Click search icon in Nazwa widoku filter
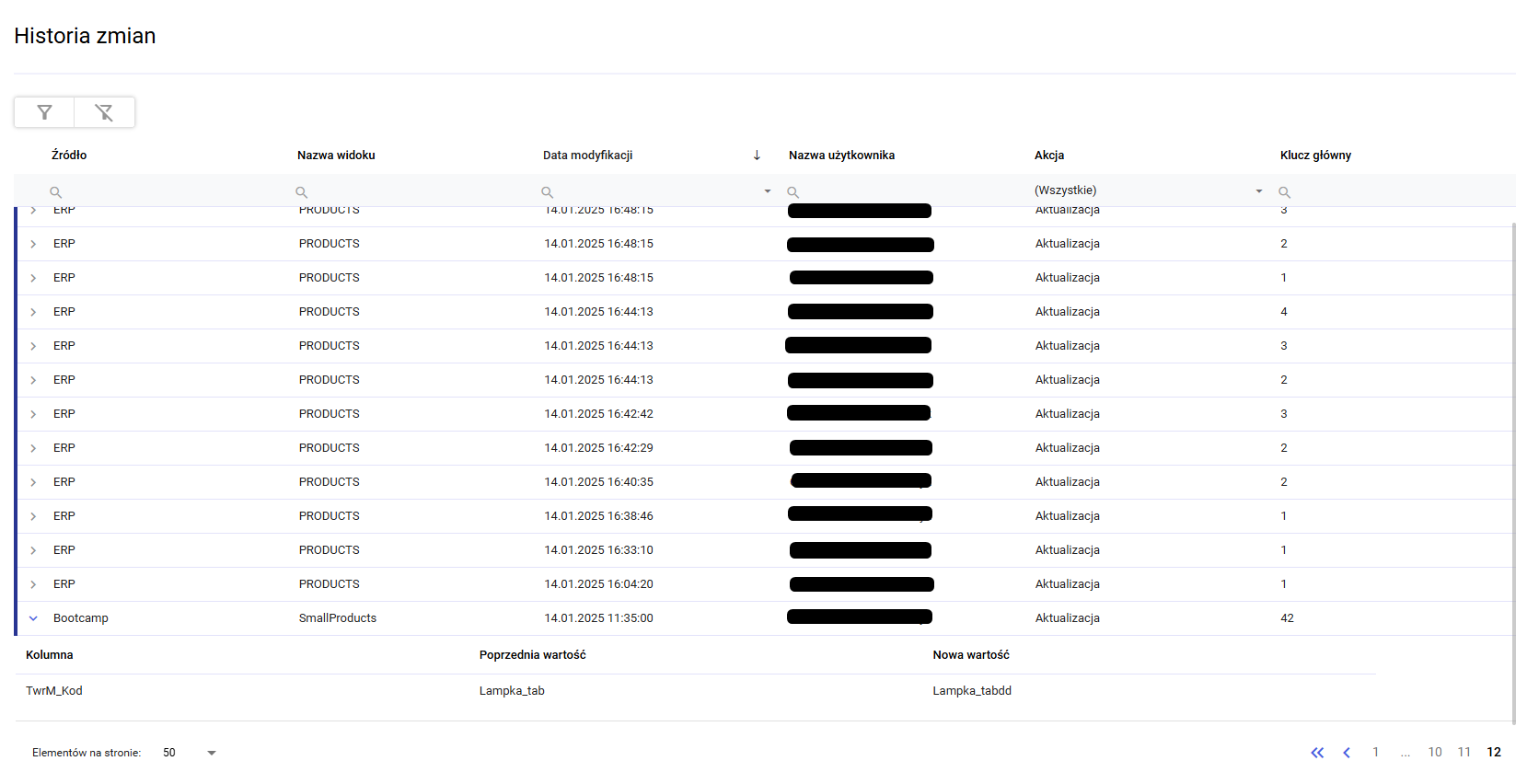This screenshot has height=784, width=1527. 301,191
